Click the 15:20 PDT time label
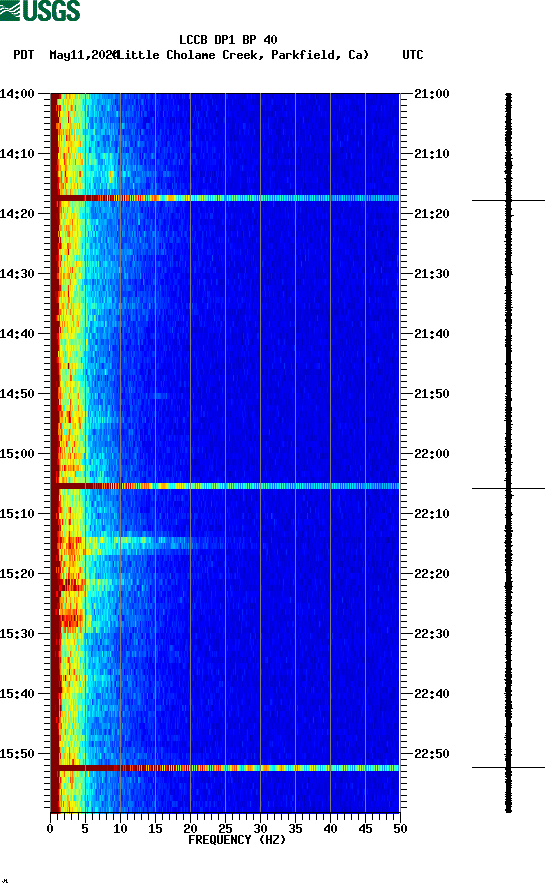This screenshot has height=892, width=552. click(17, 573)
